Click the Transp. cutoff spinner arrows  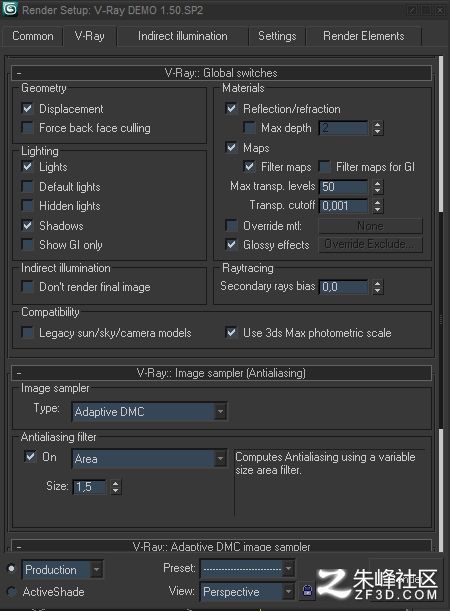(x=377, y=205)
